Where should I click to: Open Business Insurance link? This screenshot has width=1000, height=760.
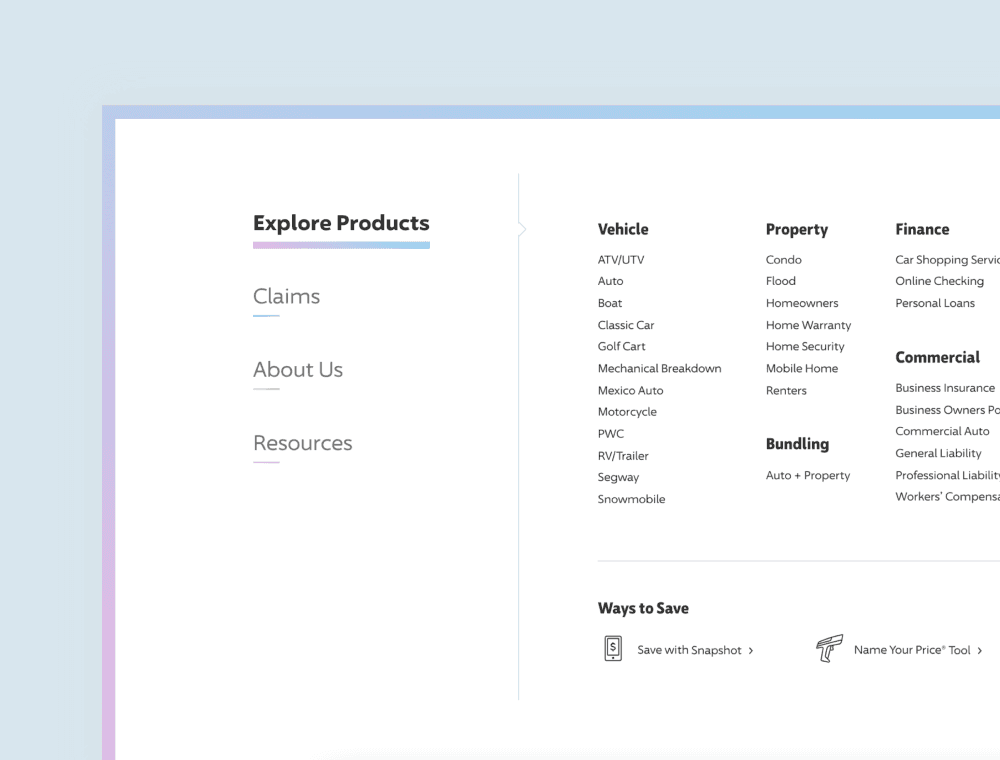point(945,388)
